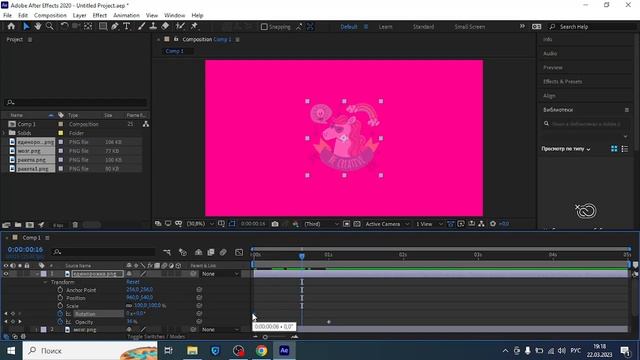640x360 pixels.
Task: Select the Brush tool
Action: (141, 27)
